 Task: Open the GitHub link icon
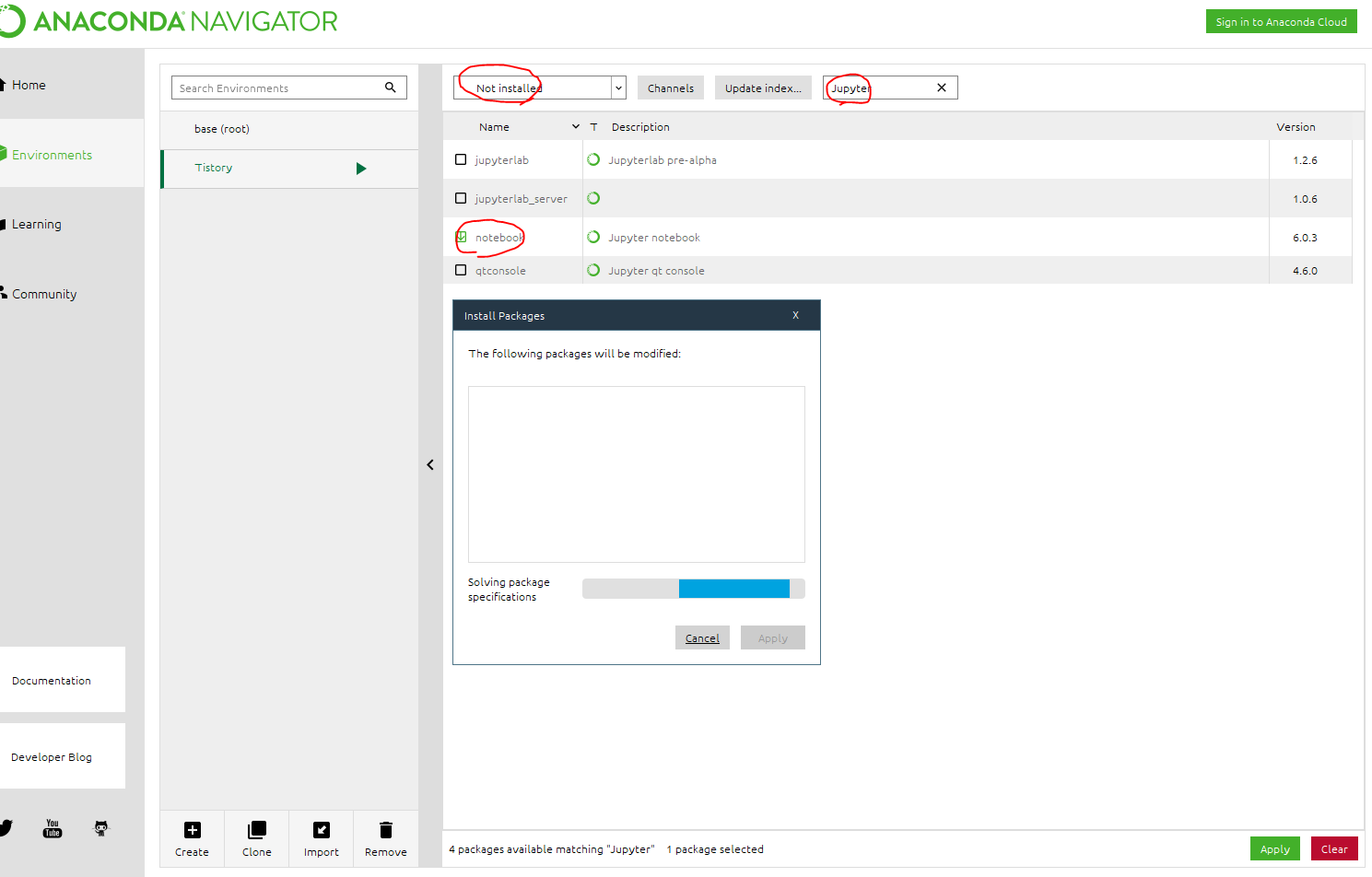click(101, 828)
